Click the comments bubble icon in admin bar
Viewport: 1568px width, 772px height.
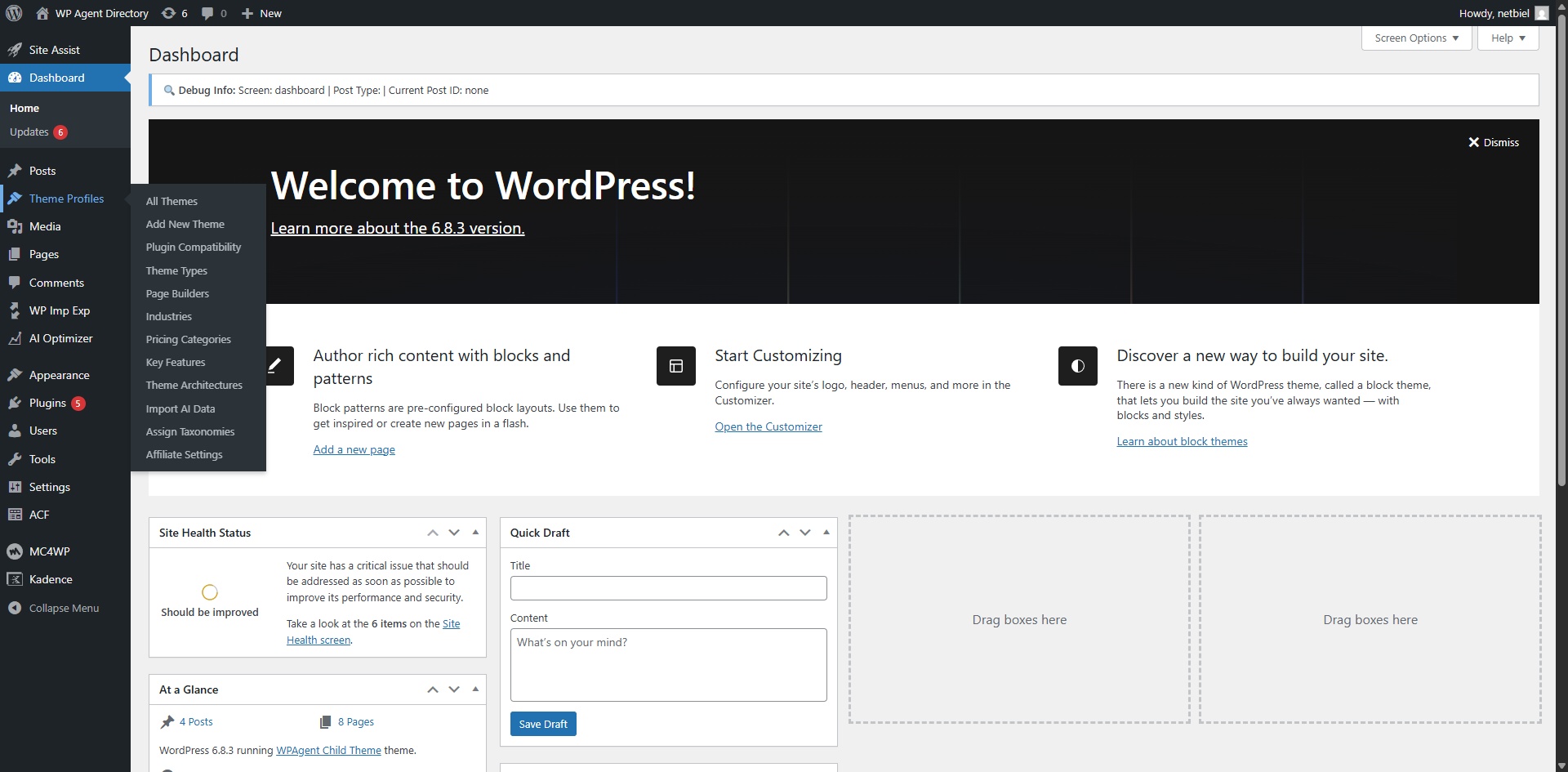pos(207,13)
